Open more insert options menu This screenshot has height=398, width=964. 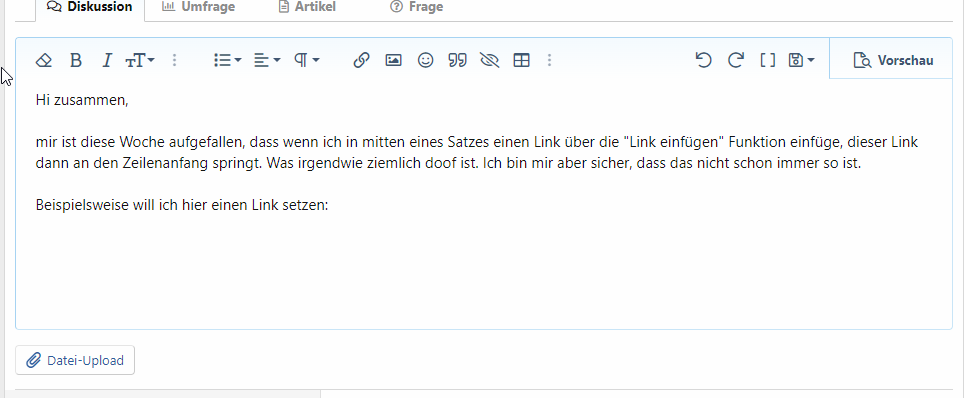click(550, 60)
